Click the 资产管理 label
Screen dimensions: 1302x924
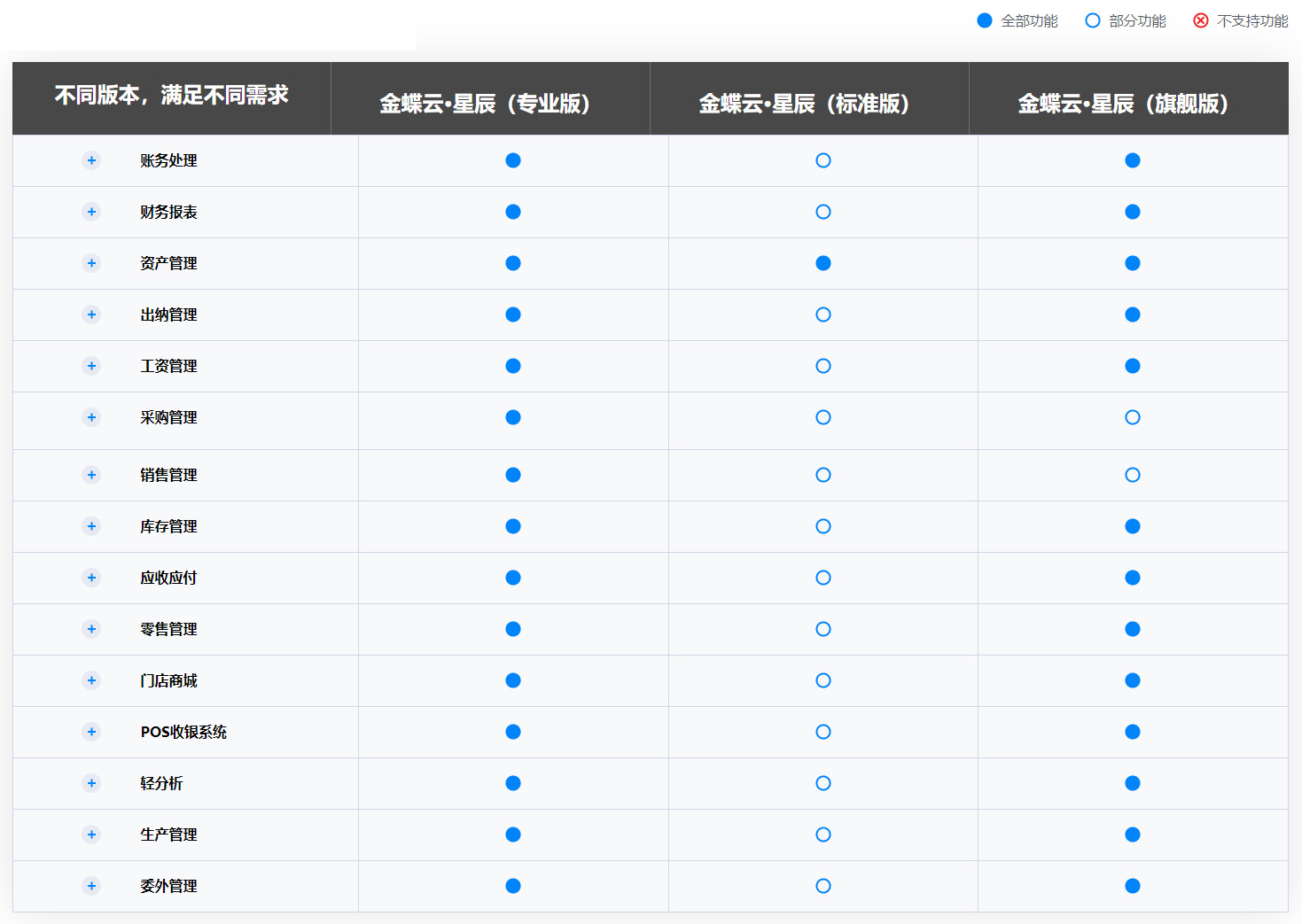coord(168,263)
